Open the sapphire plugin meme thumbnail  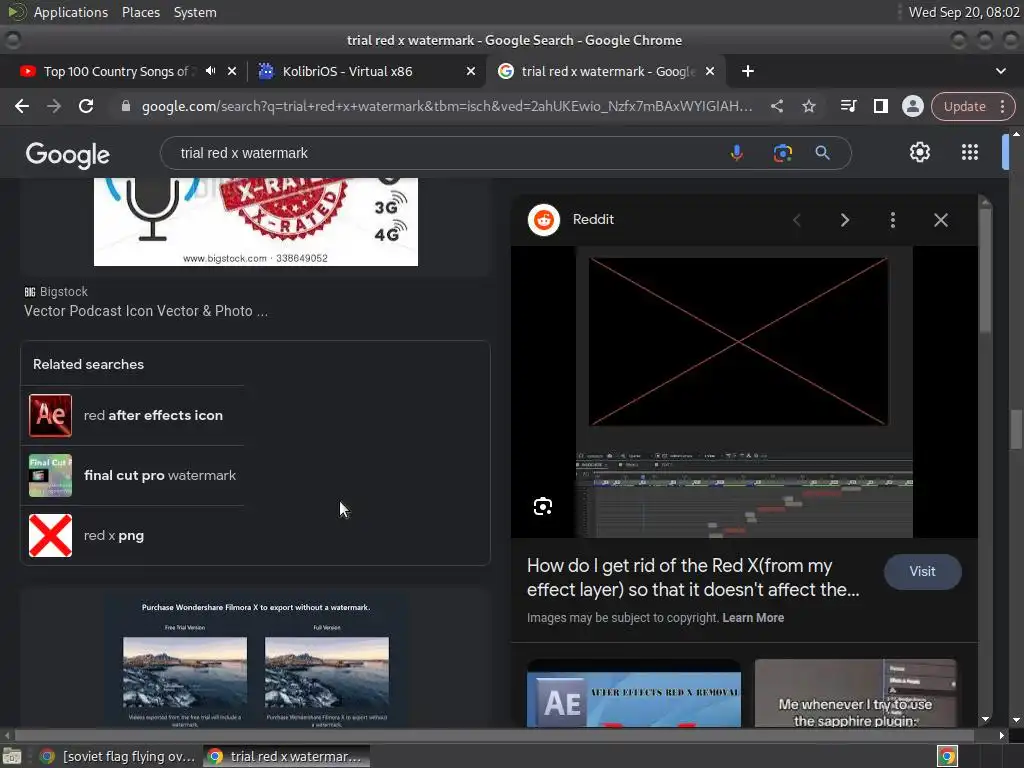point(856,693)
